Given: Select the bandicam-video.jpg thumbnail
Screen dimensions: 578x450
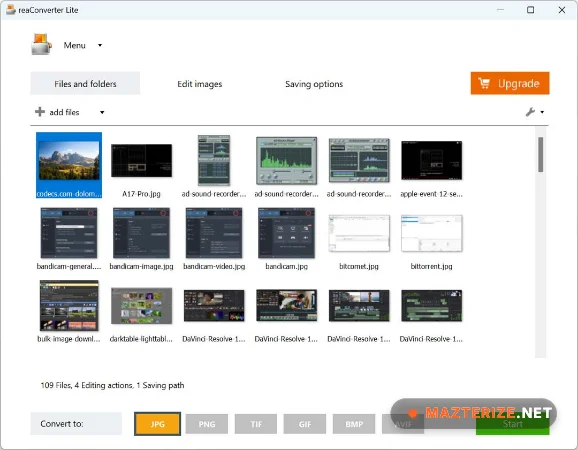Looking at the screenshot, I should 214,233.
